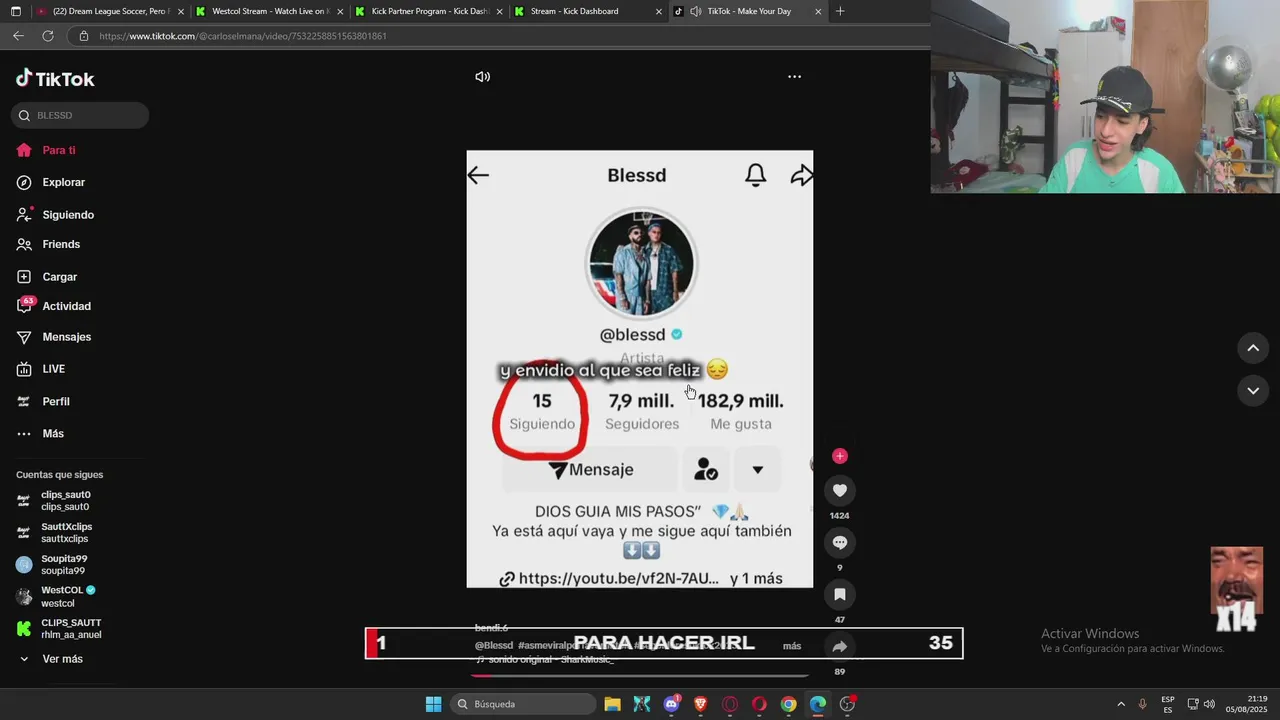Go to the next video down chevron
Image resolution: width=1280 pixels, height=720 pixels.
[1253, 390]
